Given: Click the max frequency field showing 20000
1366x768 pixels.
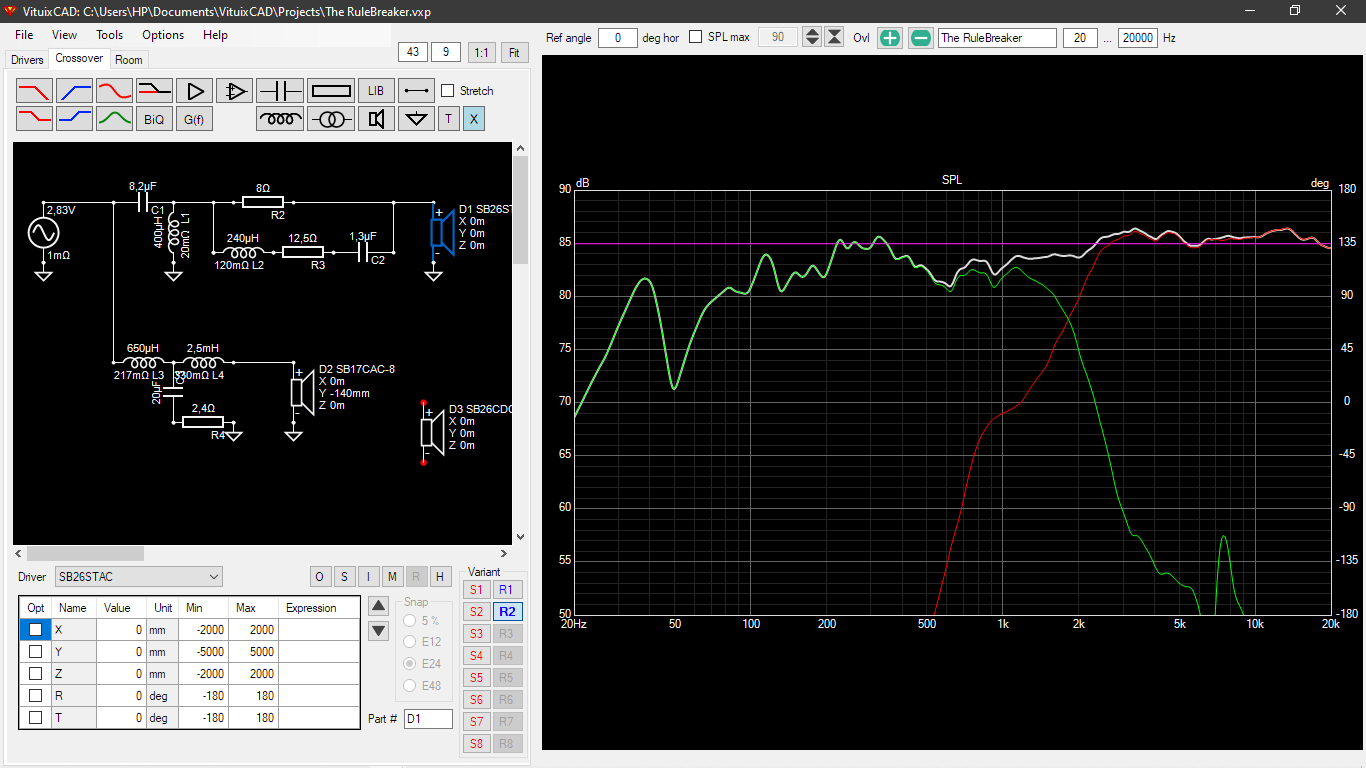Looking at the screenshot, I should tap(1137, 38).
